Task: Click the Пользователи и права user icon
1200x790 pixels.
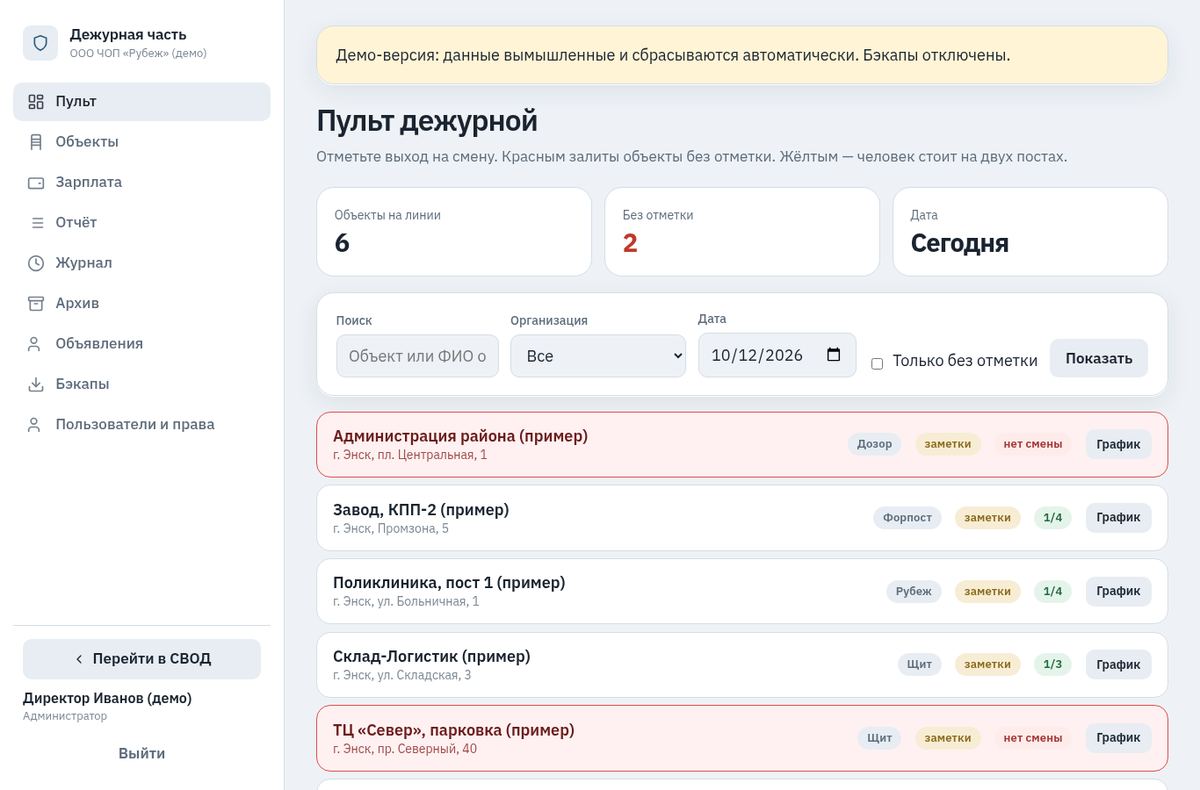Action: tap(36, 424)
